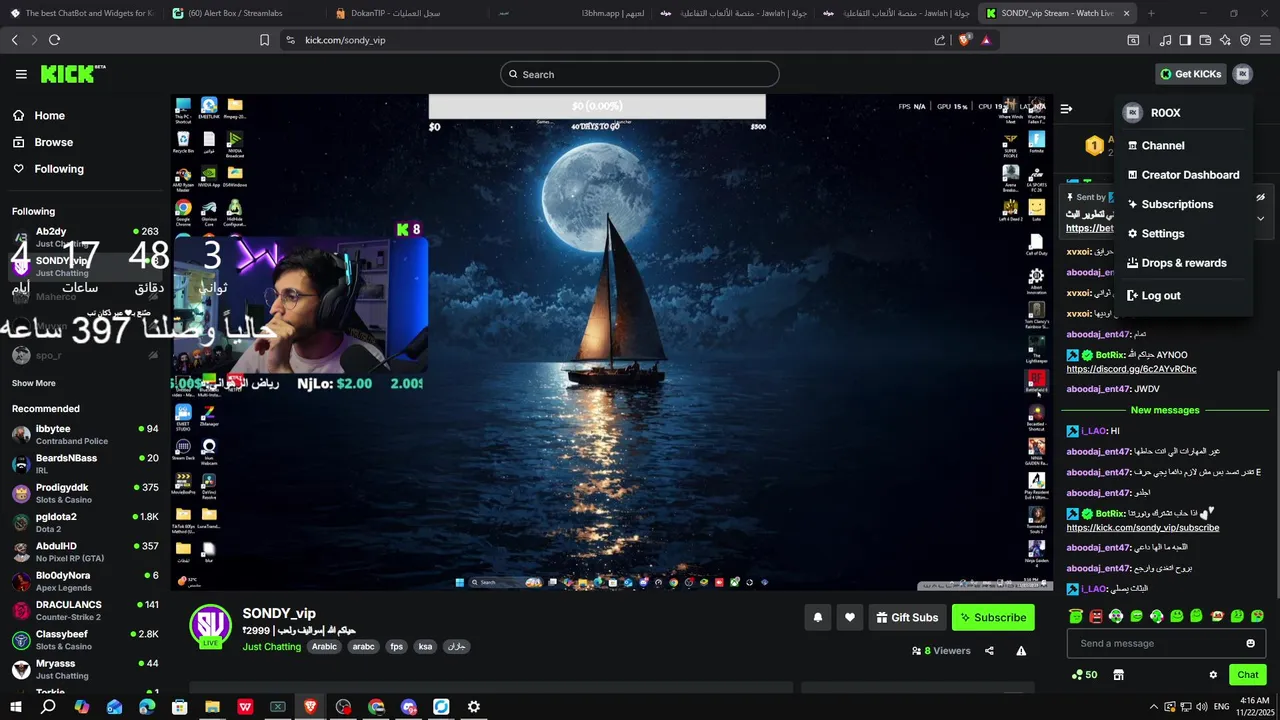Click the Brave Shields lion icon
Viewport: 1280px width, 720px height.
[964, 40]
